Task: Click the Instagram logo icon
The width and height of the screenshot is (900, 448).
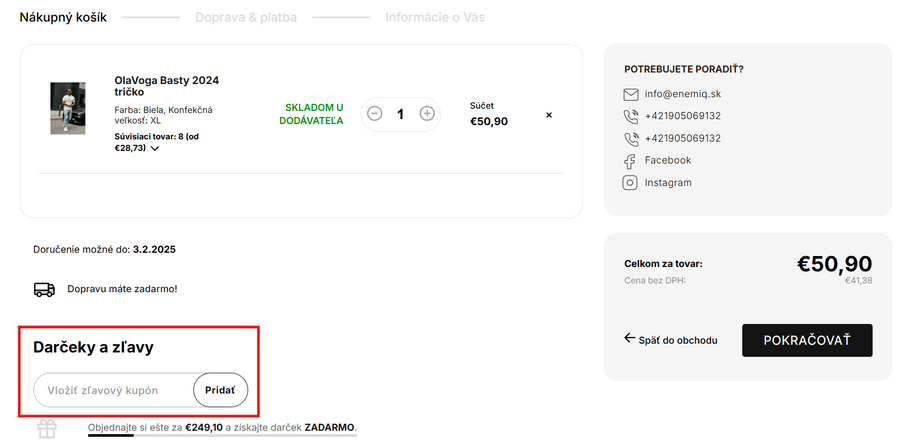Action: [631, 183]
